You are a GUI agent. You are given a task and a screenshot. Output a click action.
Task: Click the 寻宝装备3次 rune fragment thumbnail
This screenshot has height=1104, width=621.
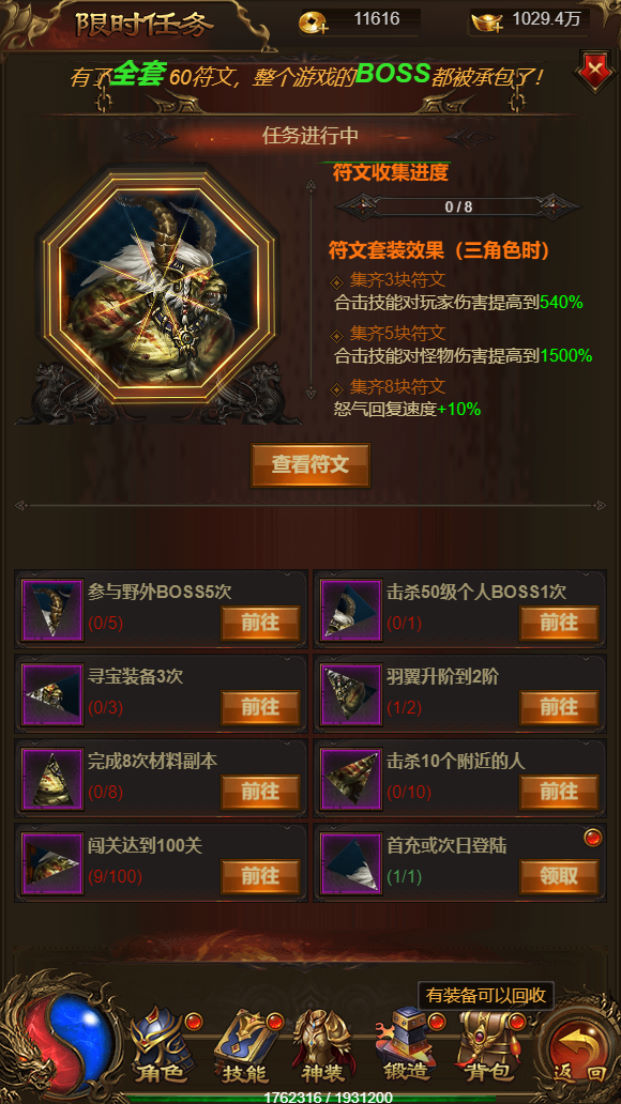tap(52, 694)
